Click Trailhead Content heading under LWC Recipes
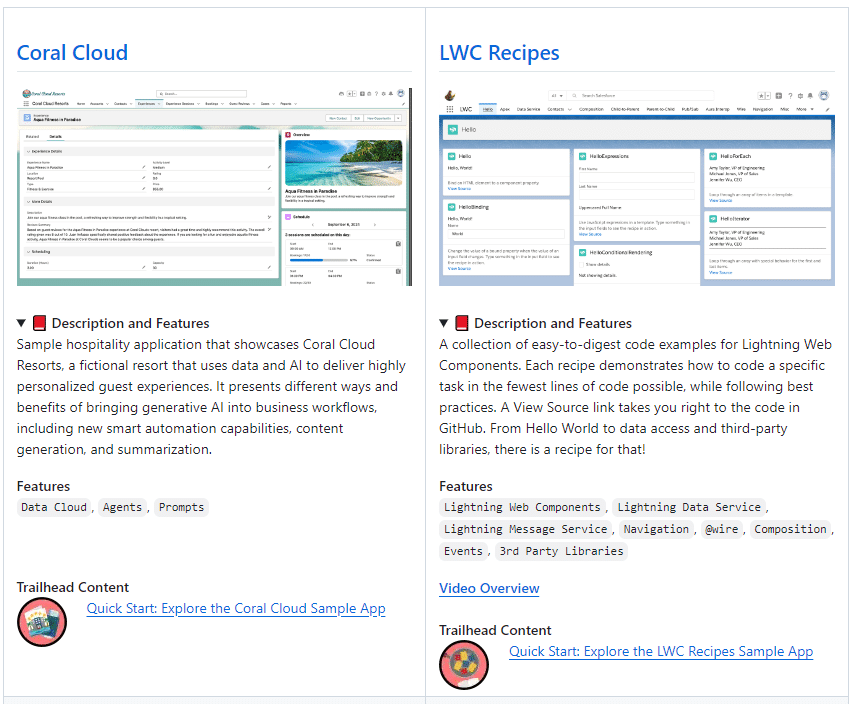Viewport: 854px width, 704px height. pyautogui.click(x=495, y=630)
